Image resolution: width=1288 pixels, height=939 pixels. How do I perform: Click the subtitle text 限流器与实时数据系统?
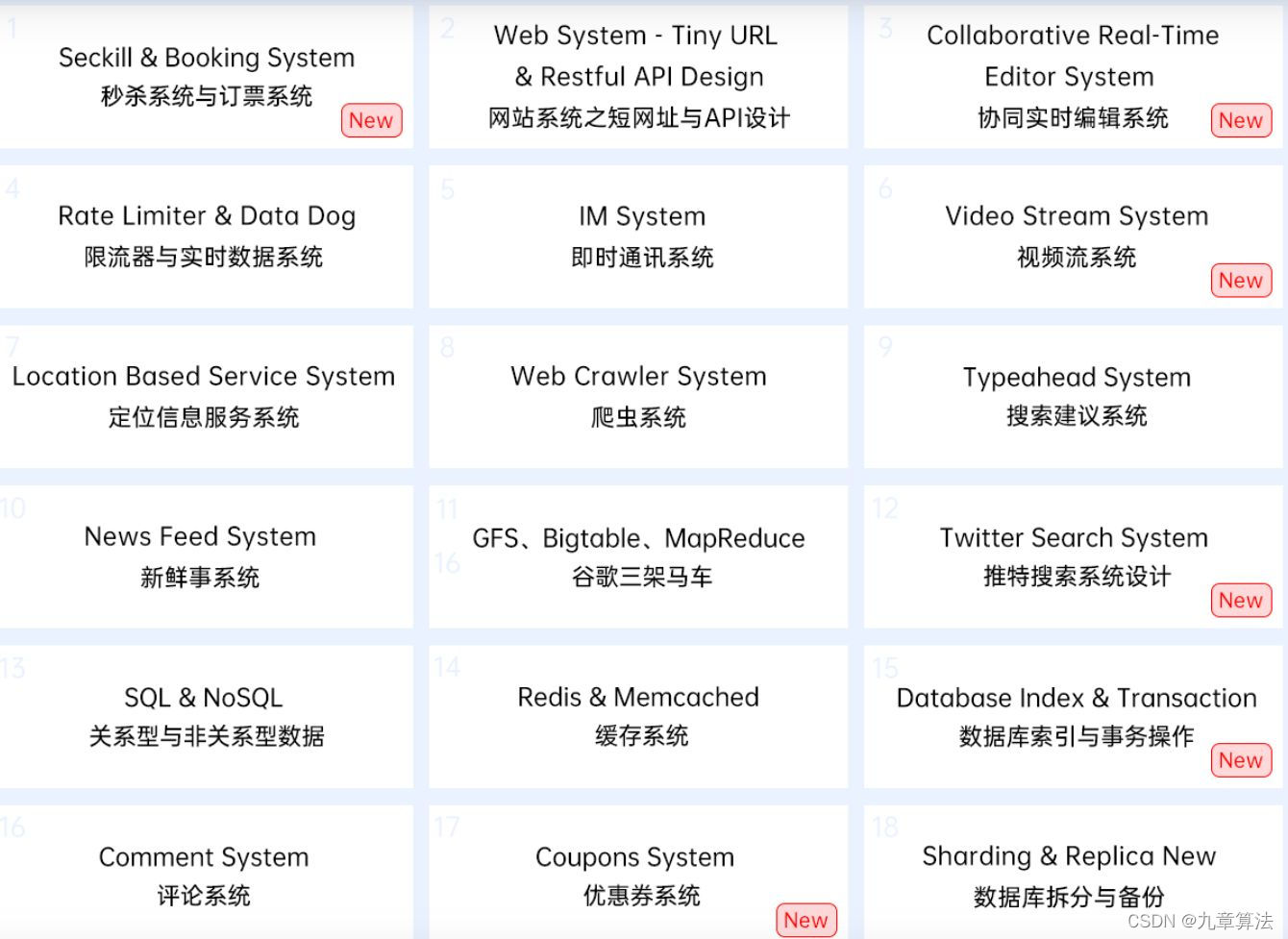point(204,257)
